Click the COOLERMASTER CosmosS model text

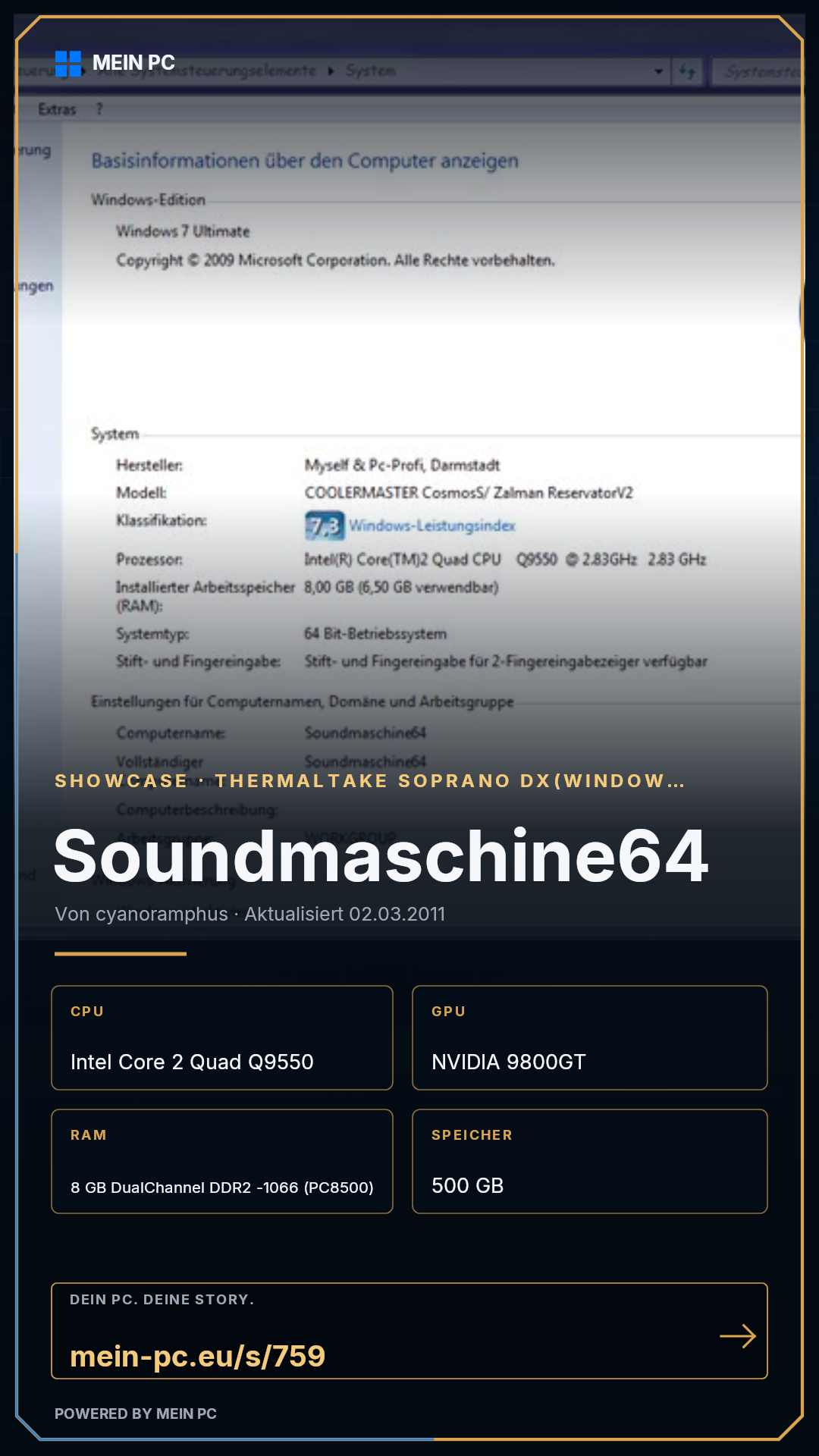[469, 493]
